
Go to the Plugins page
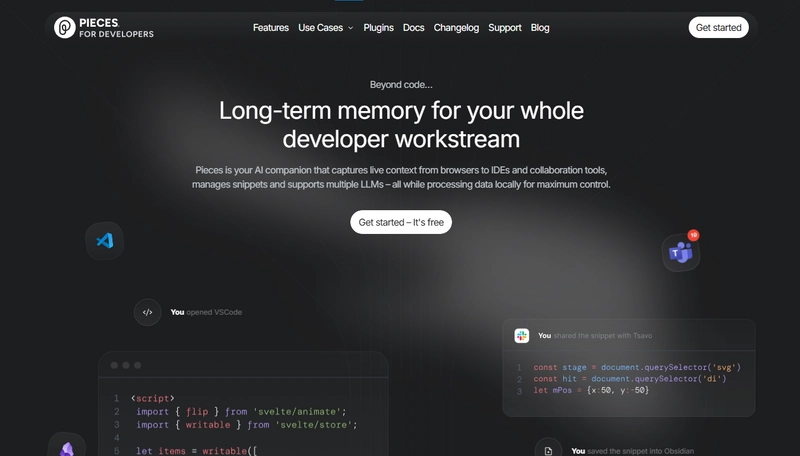378,28
